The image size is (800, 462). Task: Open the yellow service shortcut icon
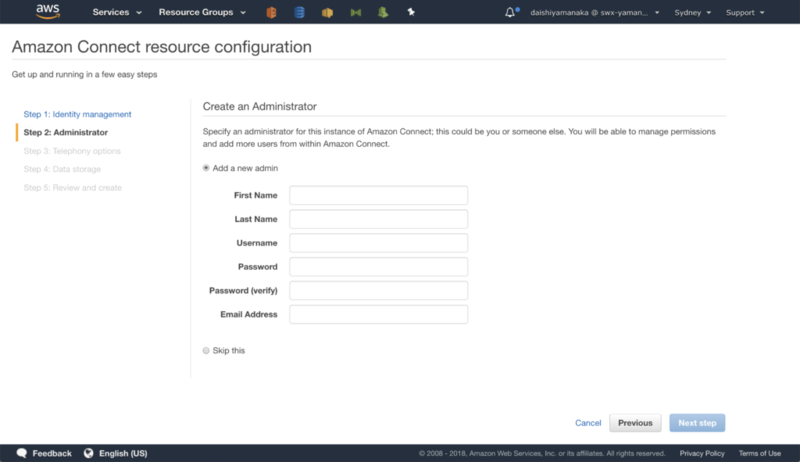click(x=328, y=12)
